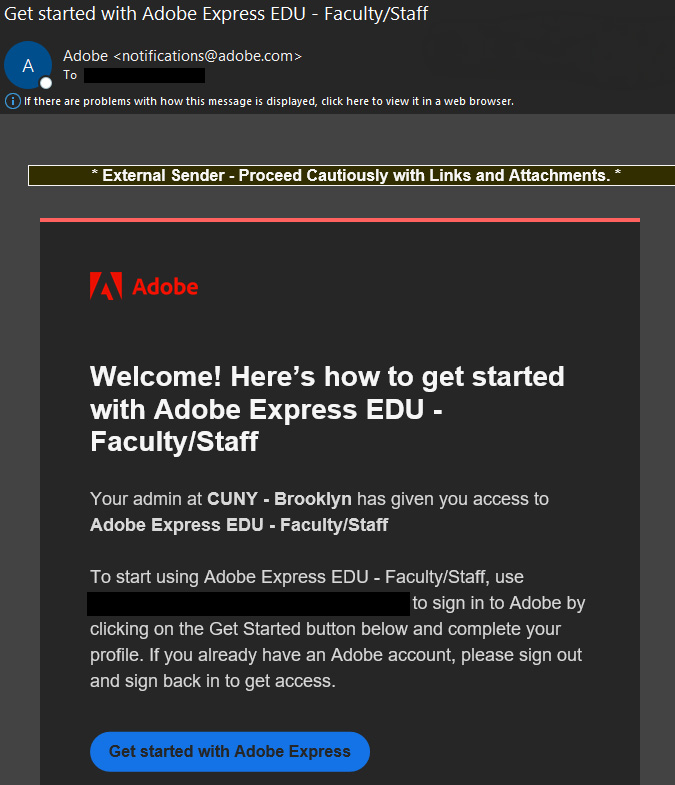
Task: Click the info icon beside display-problems message
Action: (x=12, y=101)
